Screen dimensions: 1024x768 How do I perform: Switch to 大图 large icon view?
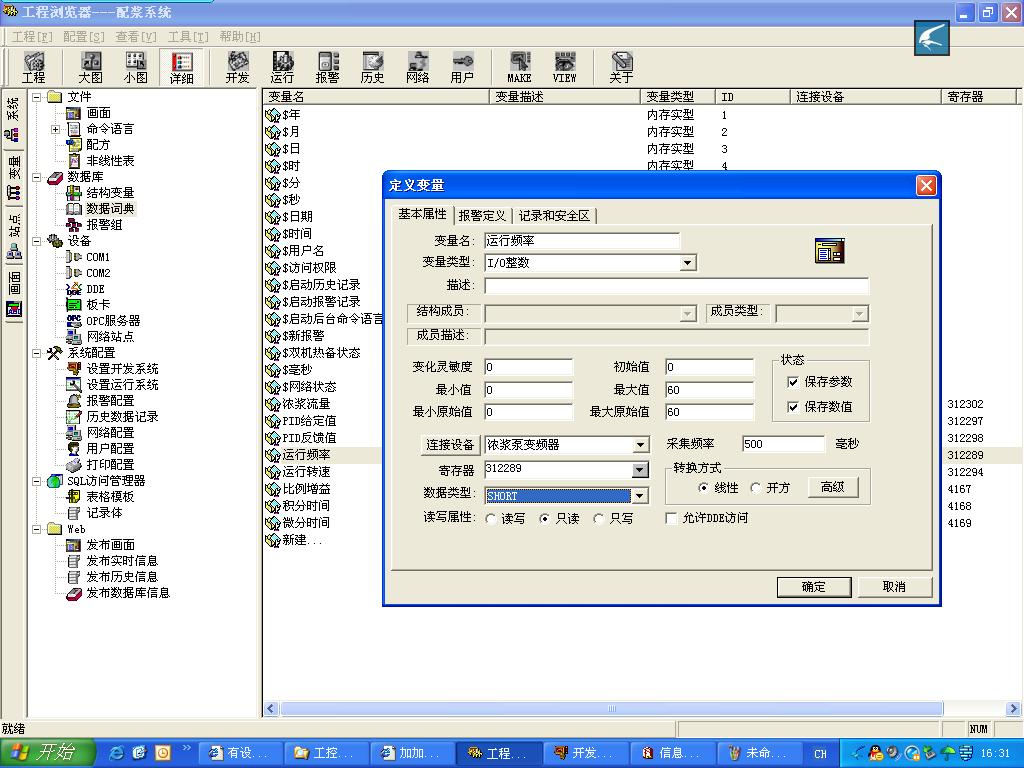point(91,67)
